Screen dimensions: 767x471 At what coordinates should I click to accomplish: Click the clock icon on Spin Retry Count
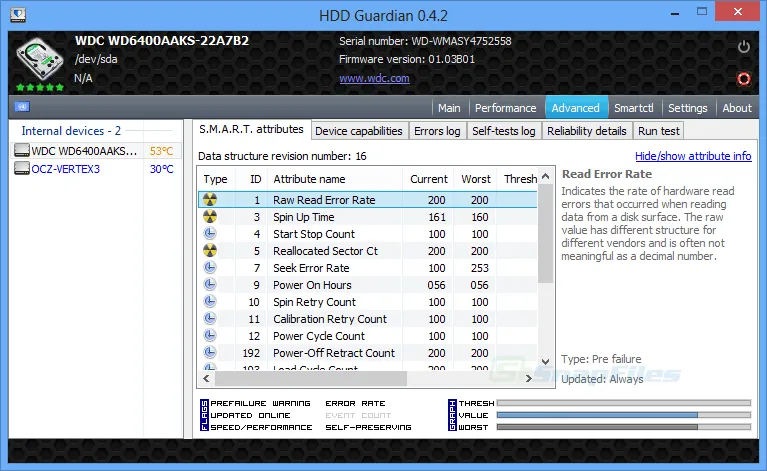pos(210,301)
